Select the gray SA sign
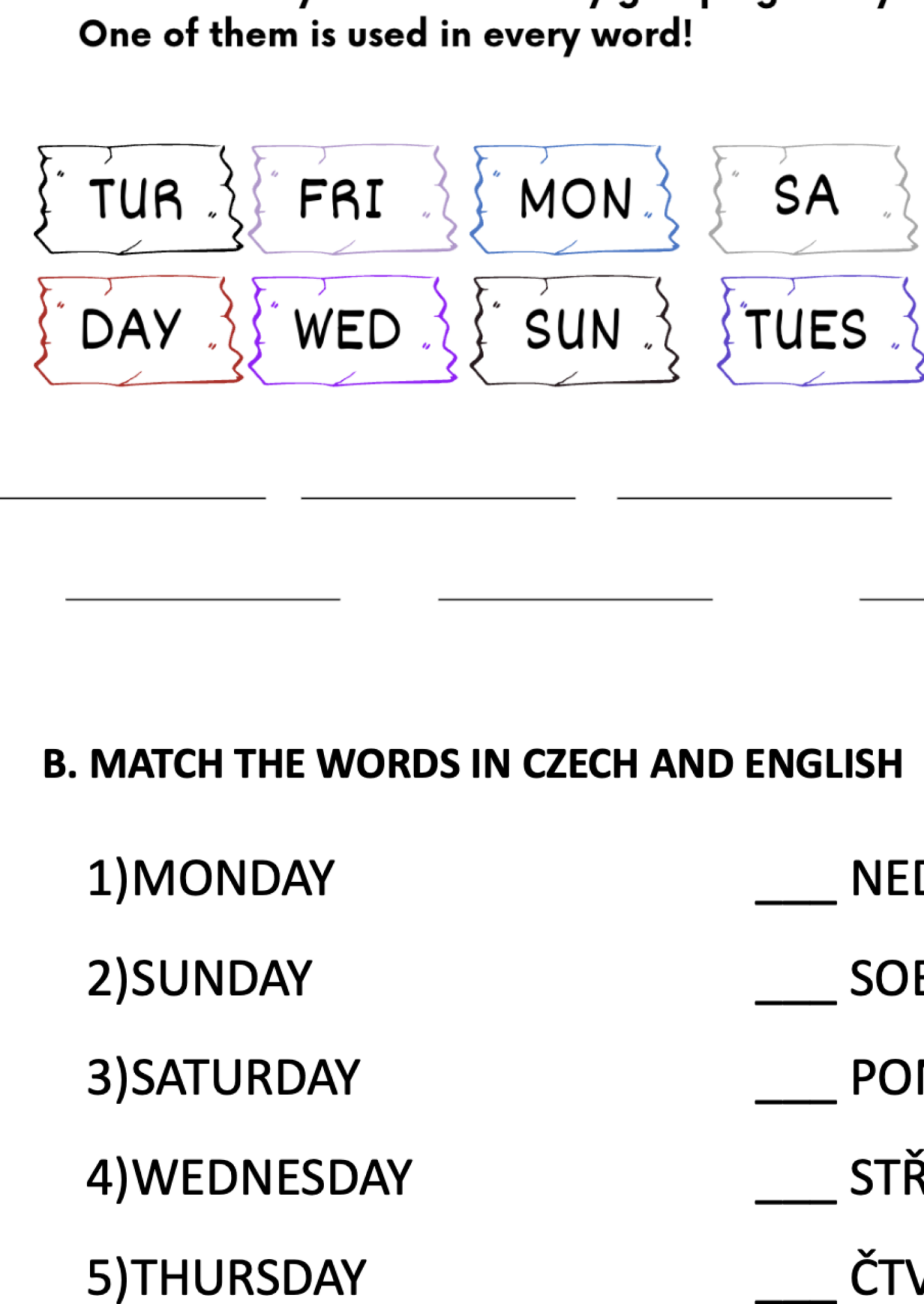The width and height of the screenshot is (924, 1304). (x=815, y=199)
